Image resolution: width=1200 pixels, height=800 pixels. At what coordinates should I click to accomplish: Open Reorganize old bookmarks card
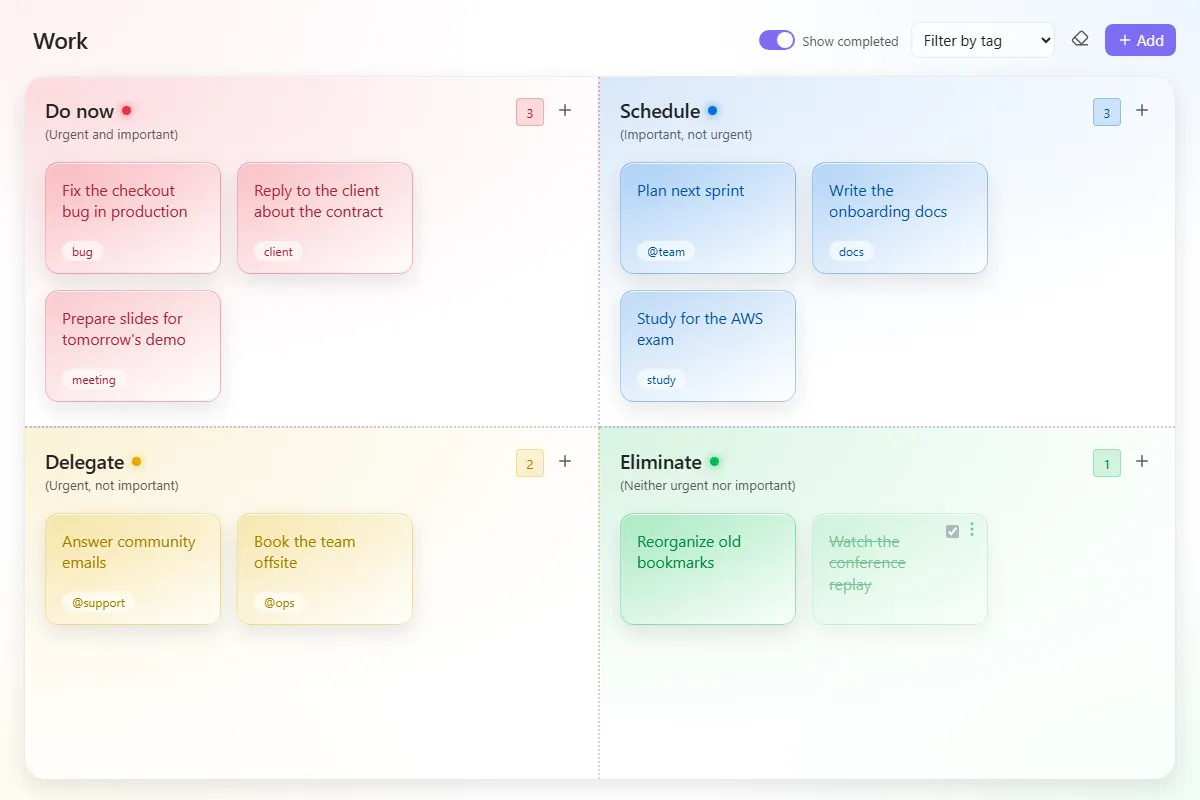pos(708,569)
